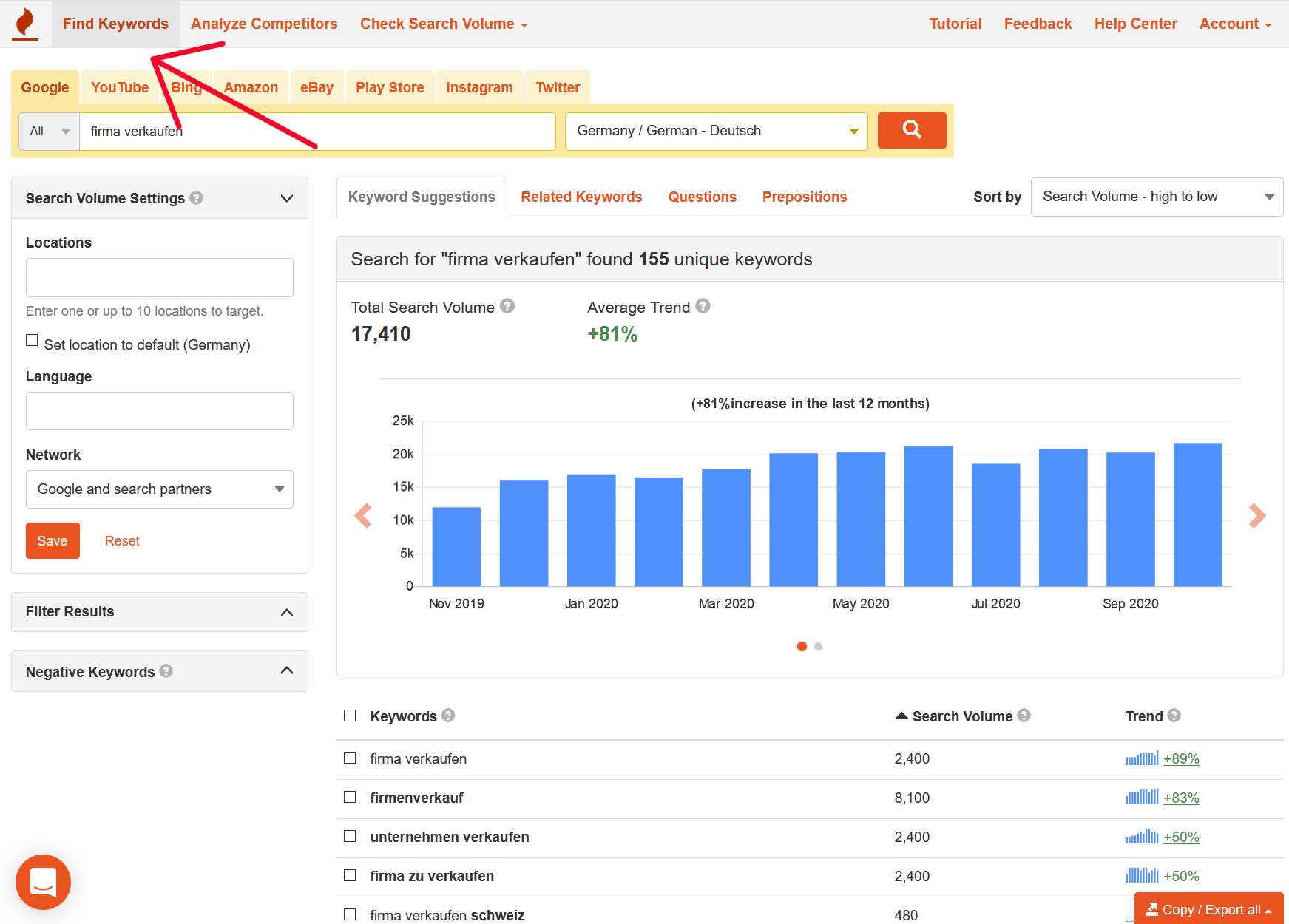Check the firmenverkauf keyword row
Image resolution: width=1289 pixels, height=924 pixels.
350,797
